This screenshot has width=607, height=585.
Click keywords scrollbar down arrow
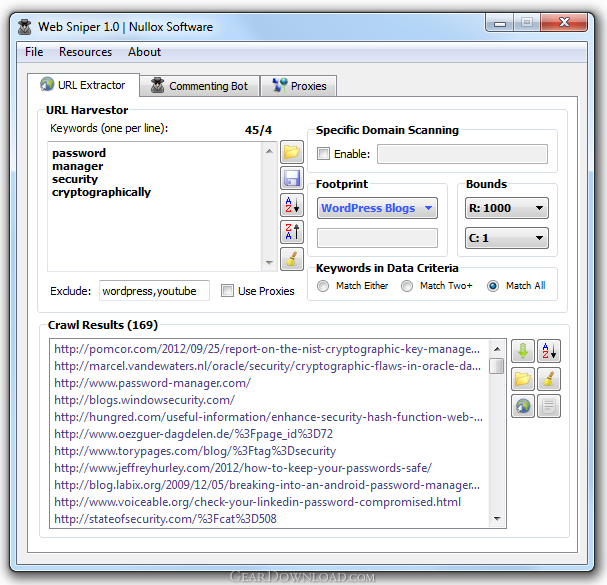(269, 263)
